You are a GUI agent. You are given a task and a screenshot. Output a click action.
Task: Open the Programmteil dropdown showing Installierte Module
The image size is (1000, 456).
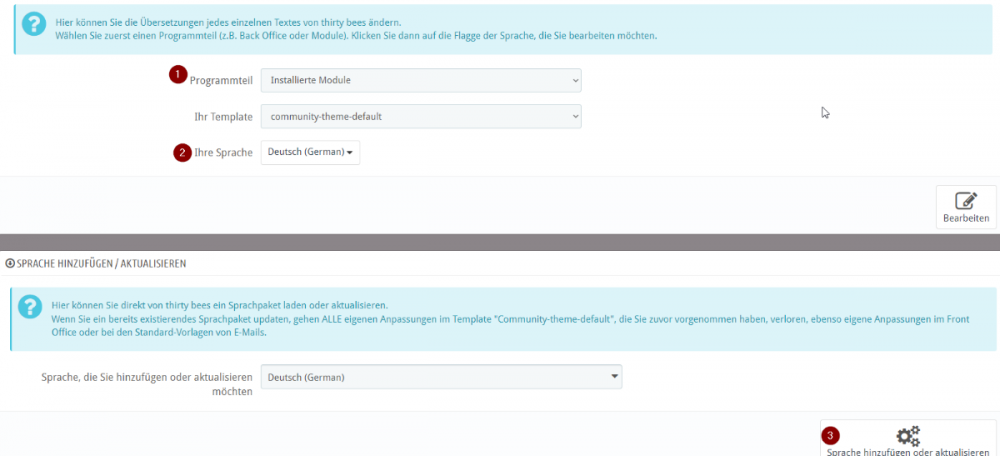(x=420, y=80)
